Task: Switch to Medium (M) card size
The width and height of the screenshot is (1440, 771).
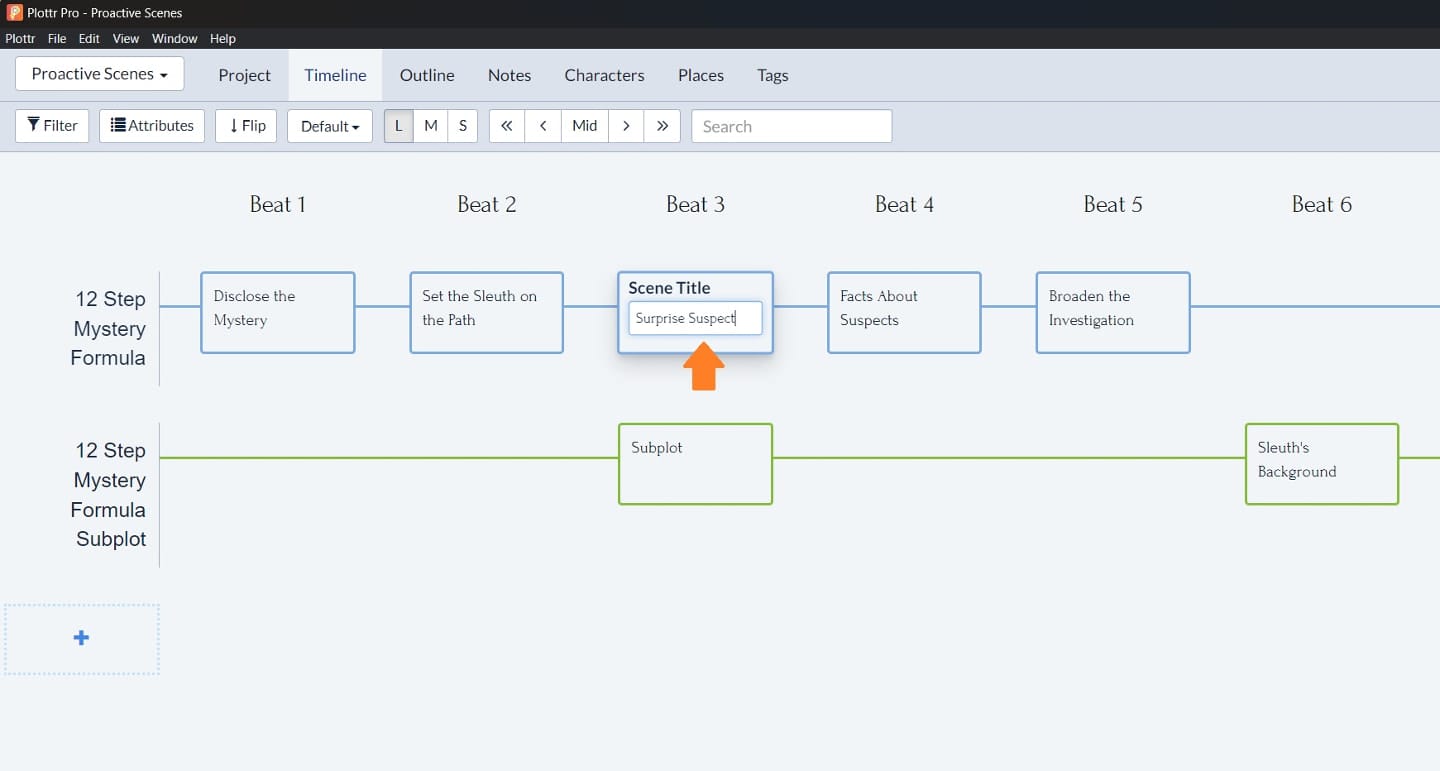Action: coord(431,126)
